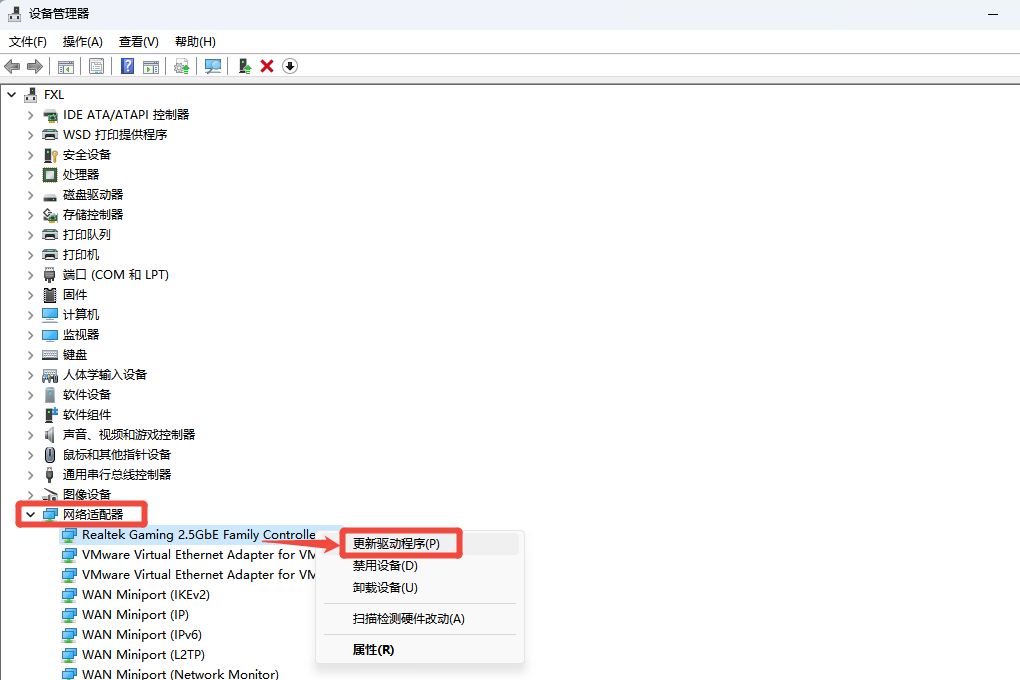Click the 鼠标和其他指针设备 mouse icon
The width and height of the screenshot is (1020, 680).
[50, 455]
